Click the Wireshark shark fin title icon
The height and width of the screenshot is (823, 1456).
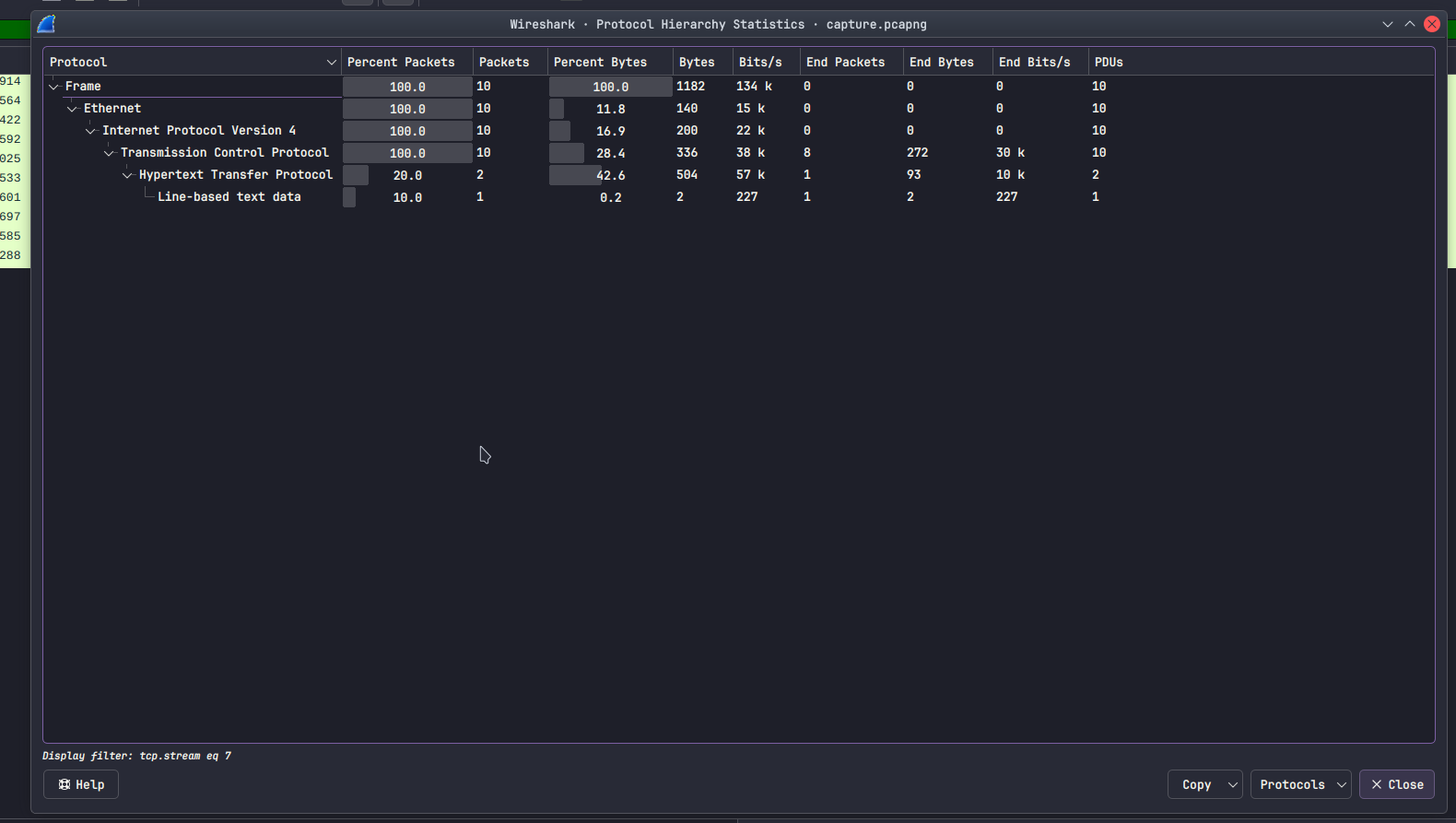click(x=47, y=24)
